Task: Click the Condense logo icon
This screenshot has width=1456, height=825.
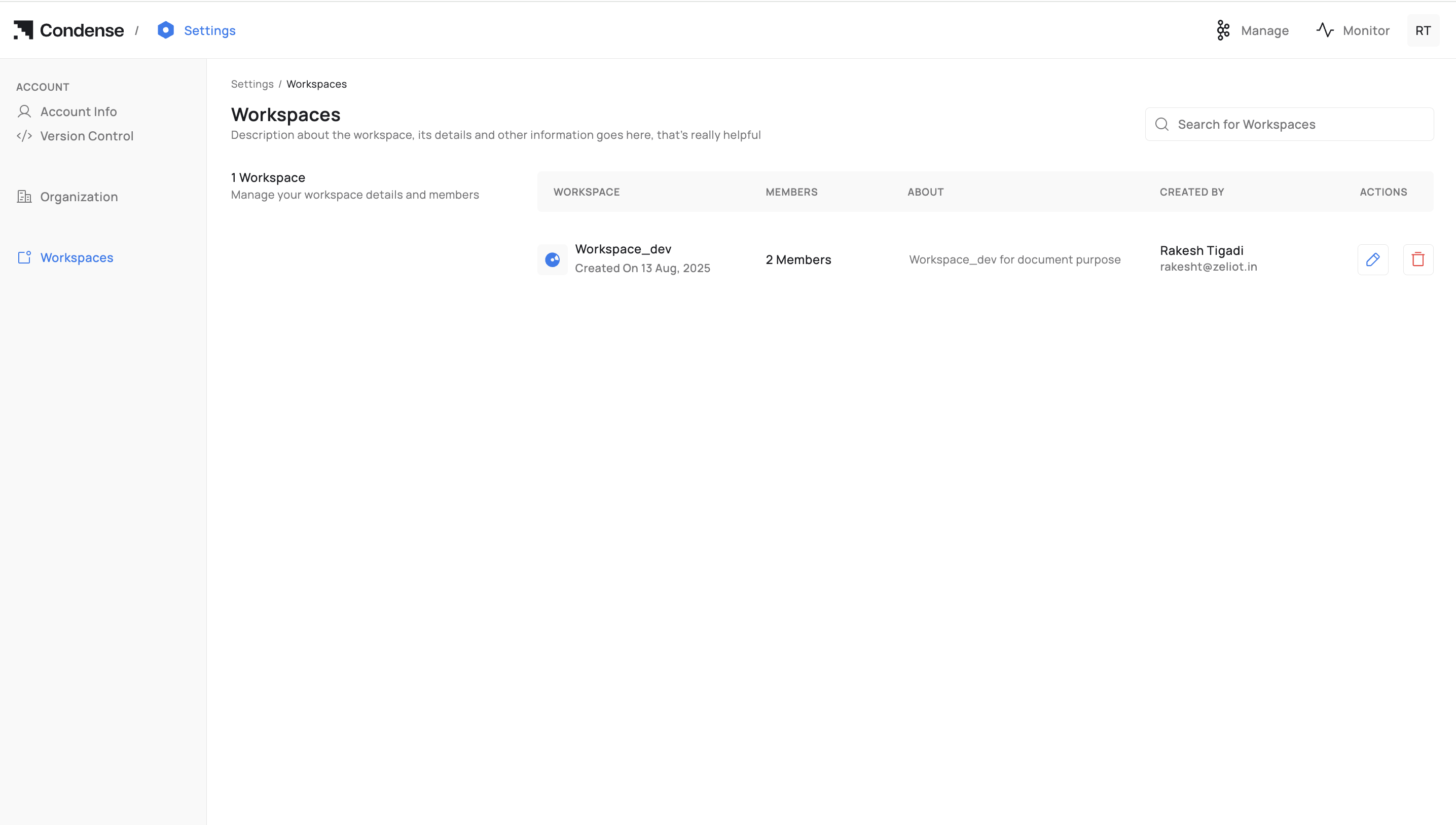Action: click(23, 30)
